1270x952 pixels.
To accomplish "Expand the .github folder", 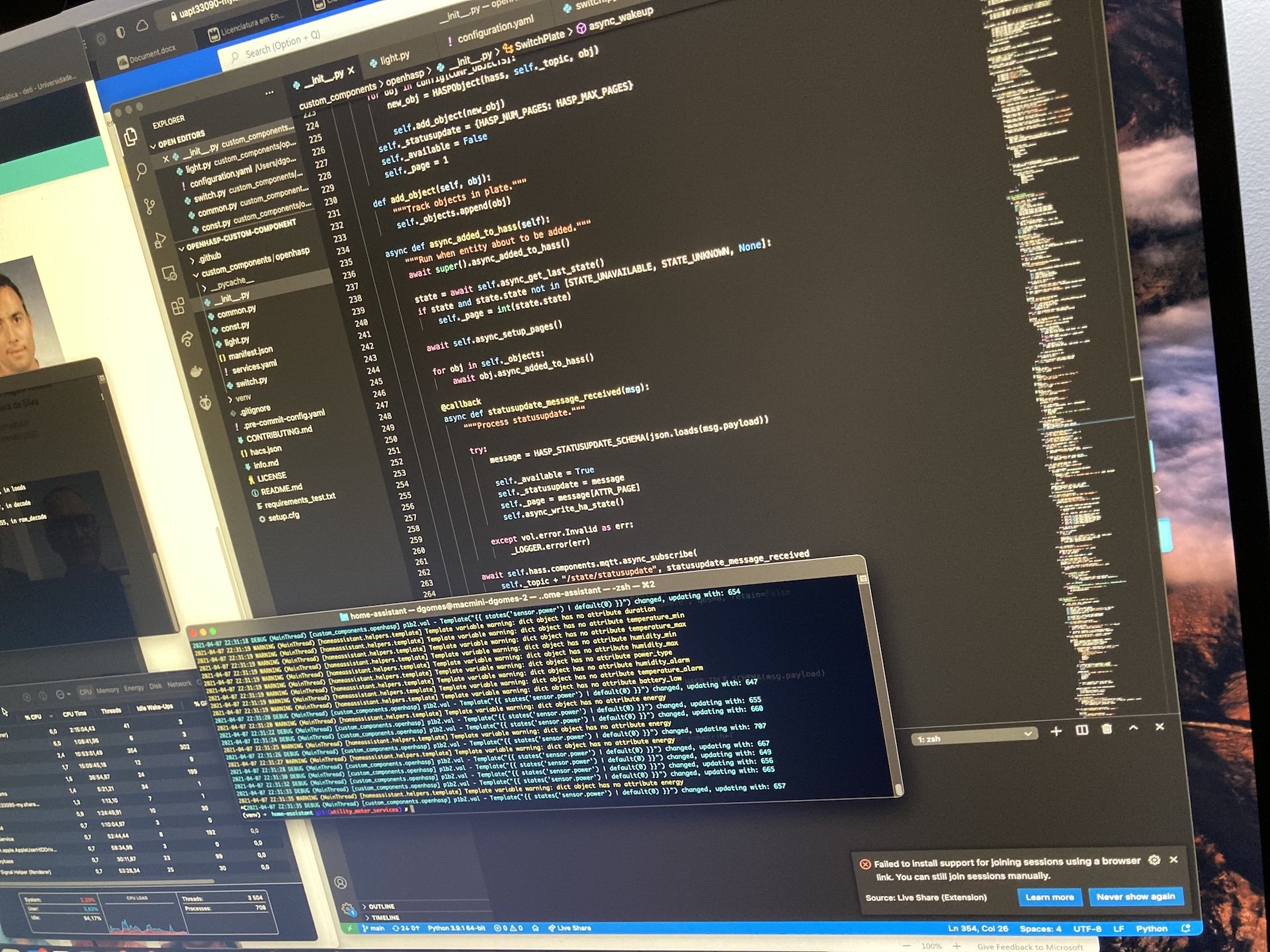I will click(210, 257).
